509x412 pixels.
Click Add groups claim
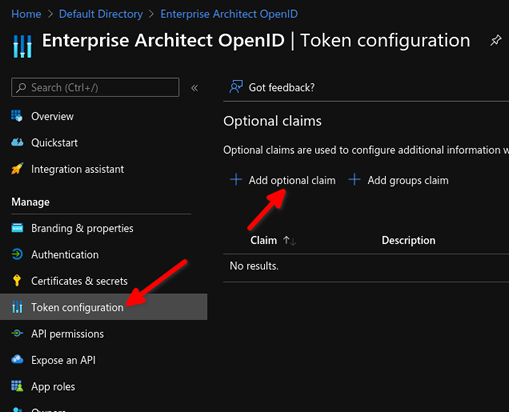398,180
